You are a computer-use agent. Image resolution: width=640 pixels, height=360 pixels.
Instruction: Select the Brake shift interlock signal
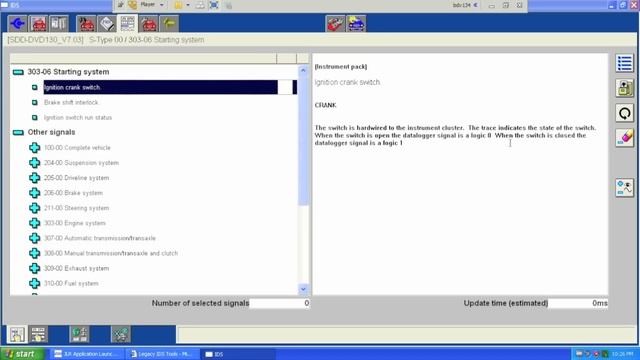71,102
